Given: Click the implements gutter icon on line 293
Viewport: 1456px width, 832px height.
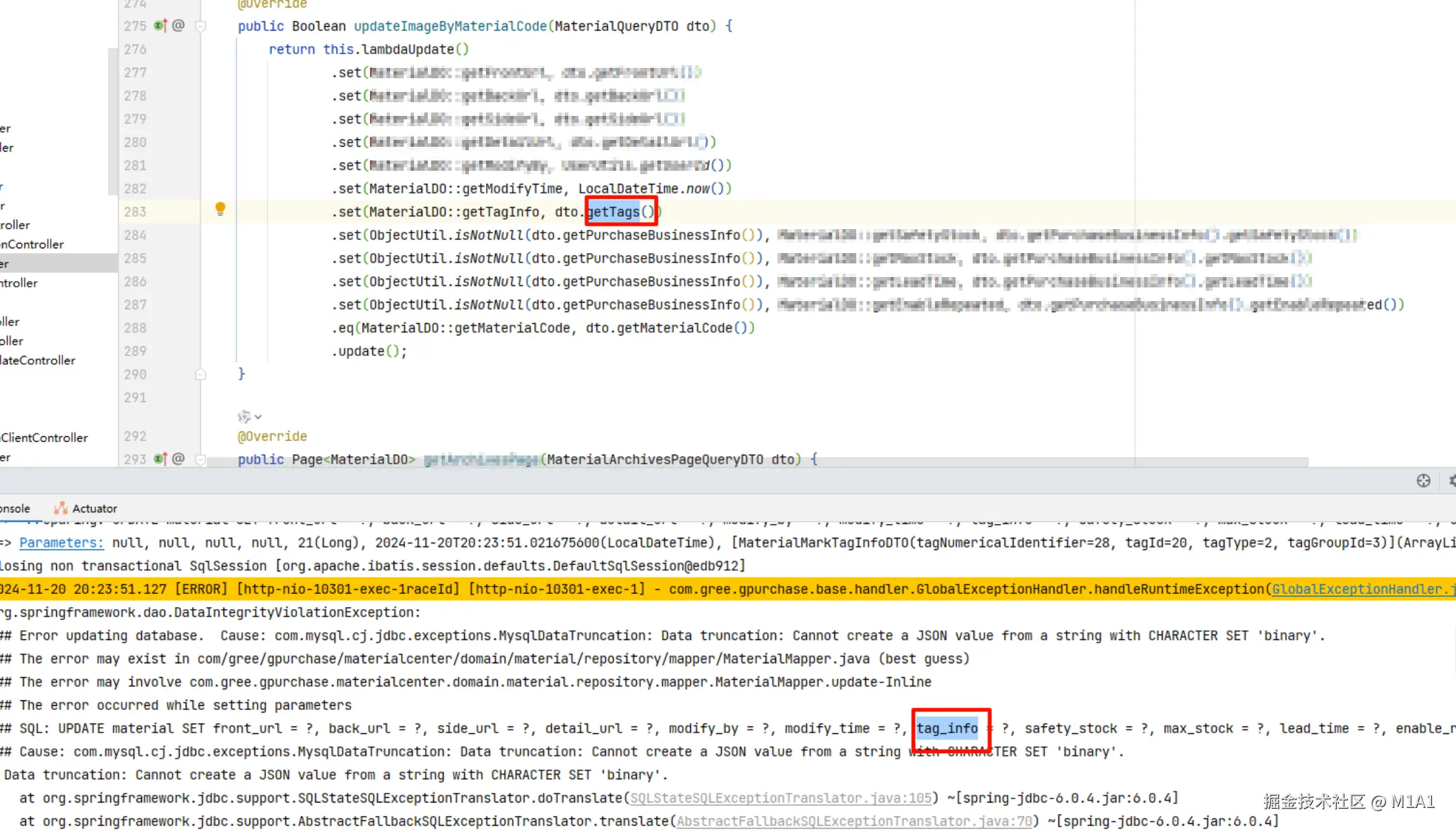Looking at the screenshot, I should 160,458.
